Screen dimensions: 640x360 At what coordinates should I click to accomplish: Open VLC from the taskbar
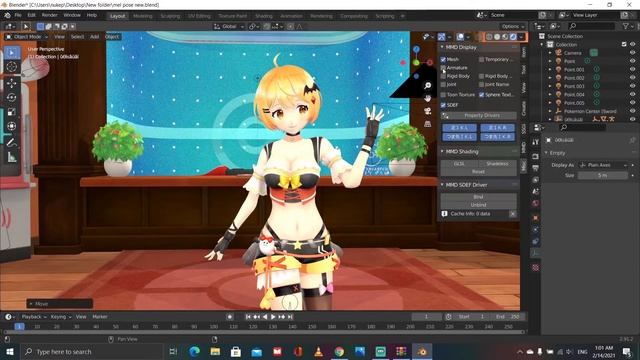[318, 351]
